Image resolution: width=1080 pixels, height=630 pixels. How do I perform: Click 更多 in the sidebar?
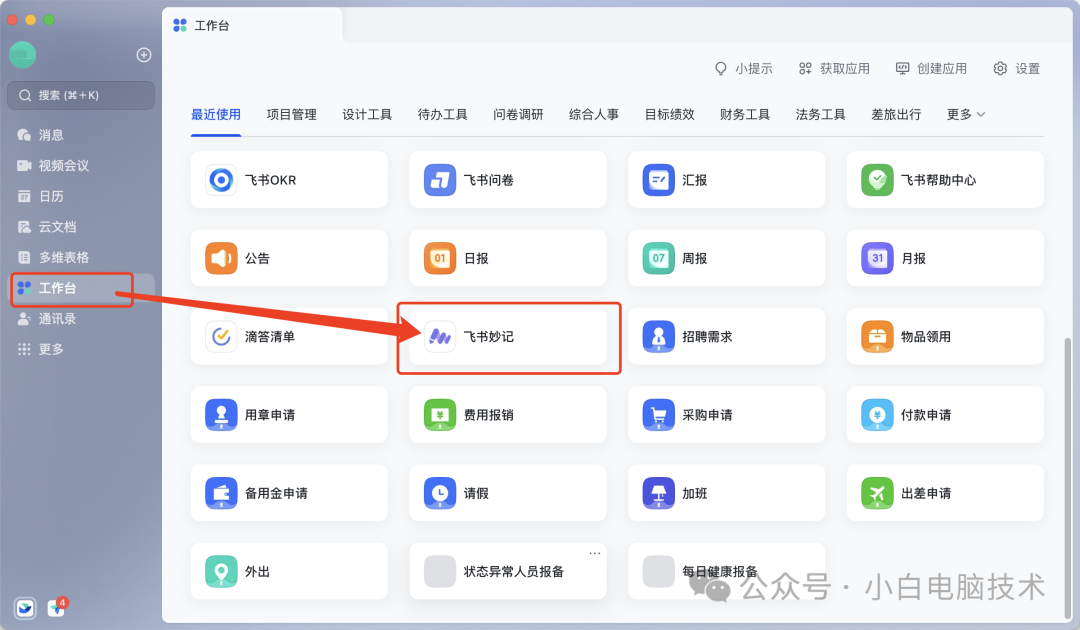[81, 349]
